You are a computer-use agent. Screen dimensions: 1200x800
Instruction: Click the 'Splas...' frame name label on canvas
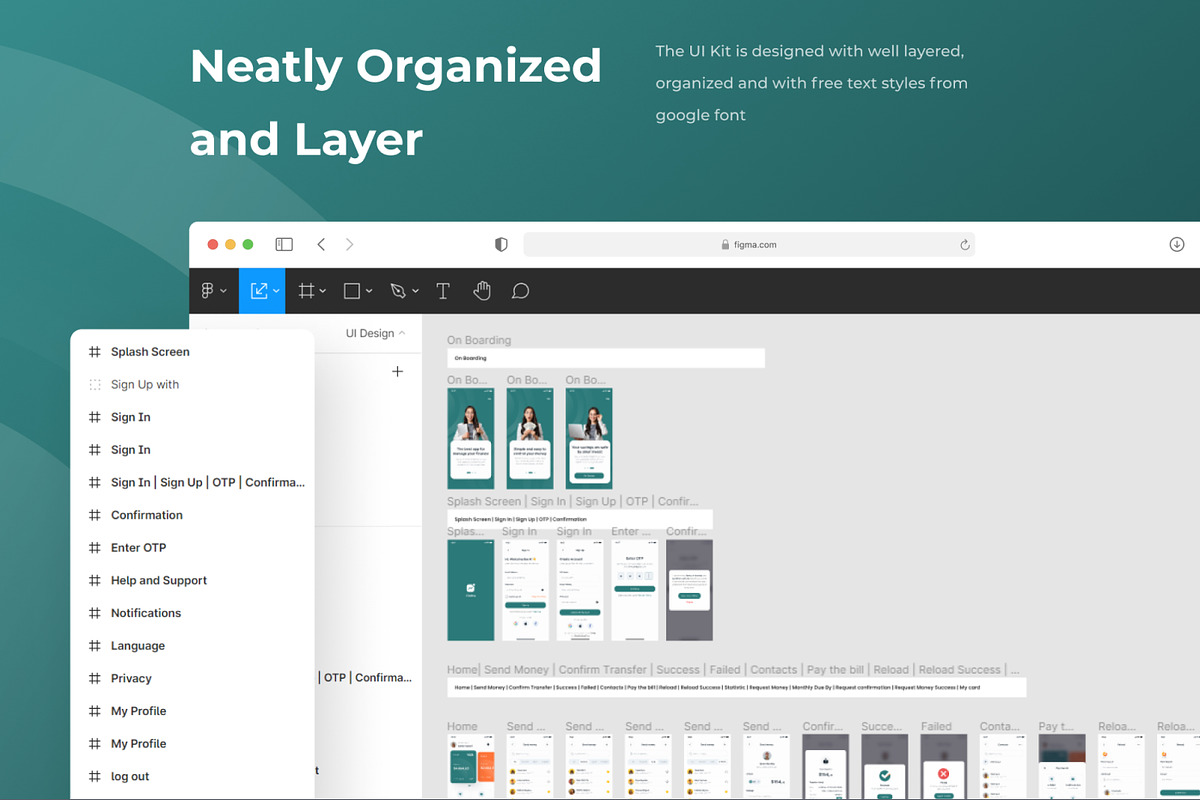point(466,531)
